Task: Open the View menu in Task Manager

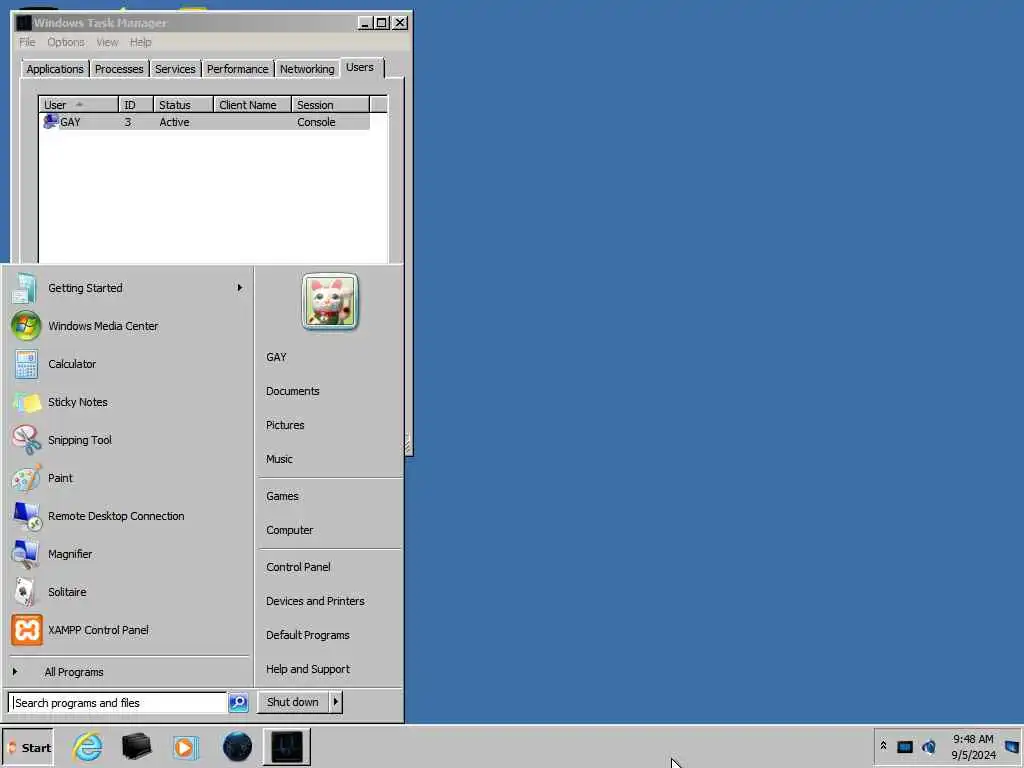Action: 107,42
